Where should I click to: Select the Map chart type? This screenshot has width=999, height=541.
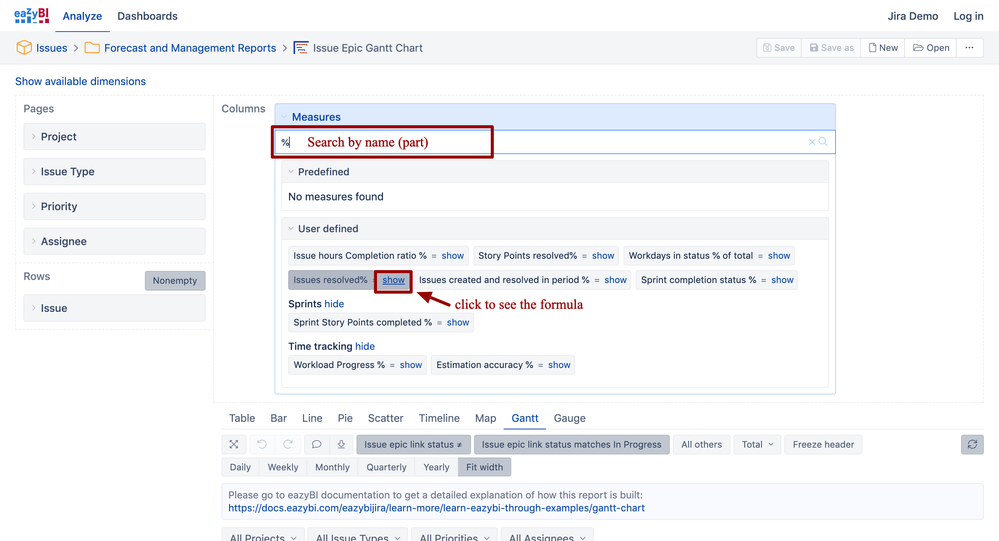pos(485,418)
